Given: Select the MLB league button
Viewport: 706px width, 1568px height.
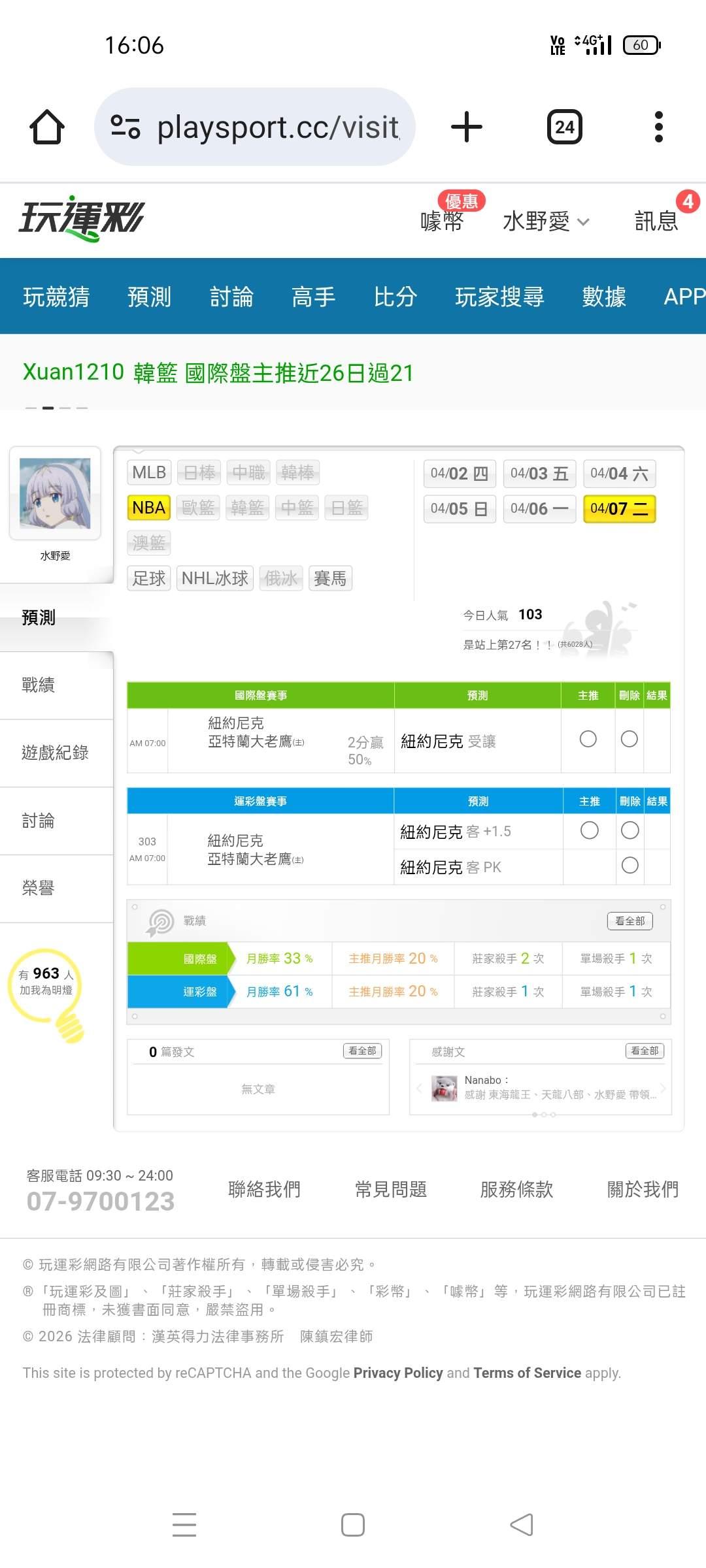Looking at the screenshot, I should click(149, 472).
